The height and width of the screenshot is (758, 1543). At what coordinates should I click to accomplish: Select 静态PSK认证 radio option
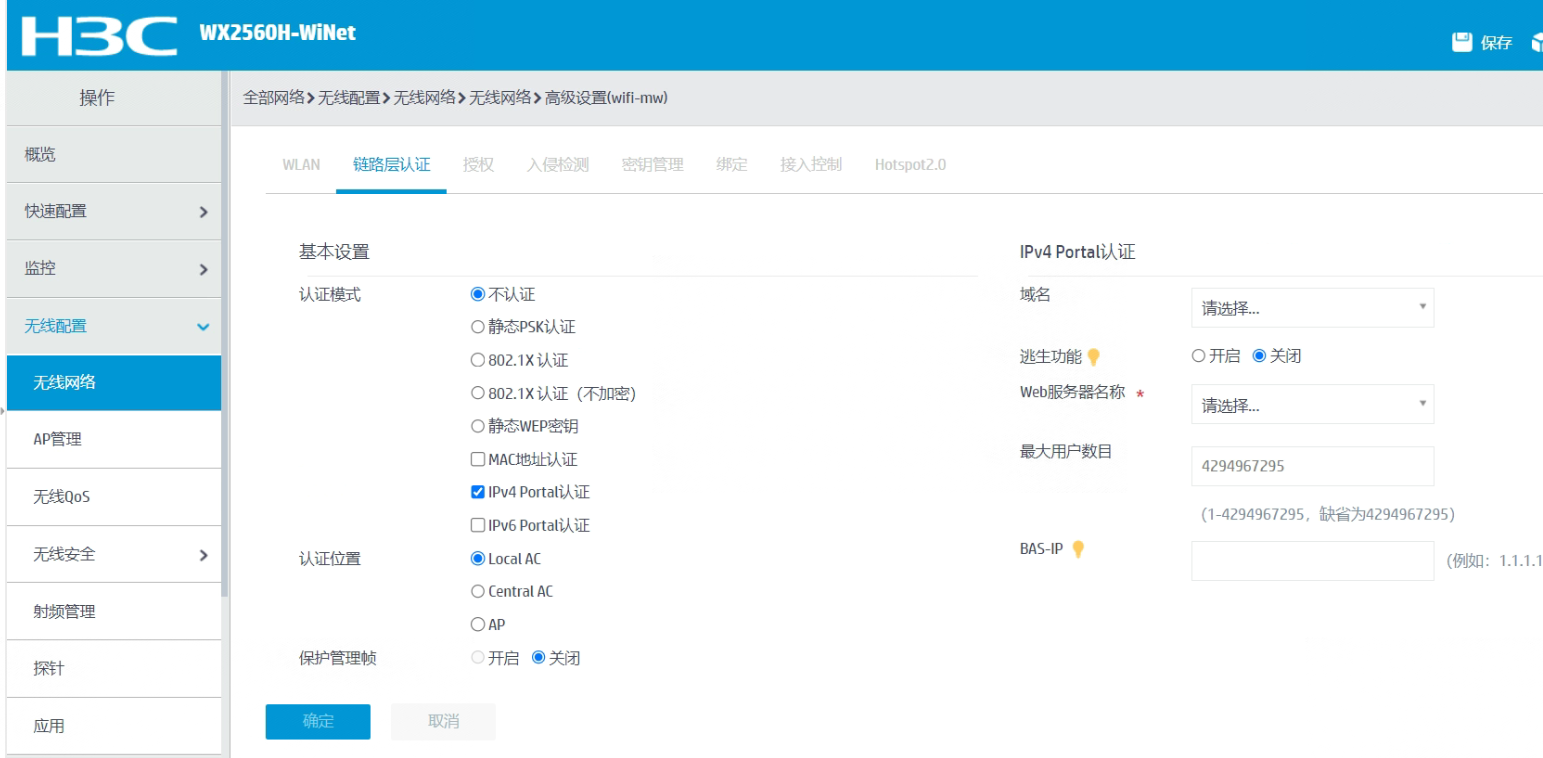tap(477, 327)
